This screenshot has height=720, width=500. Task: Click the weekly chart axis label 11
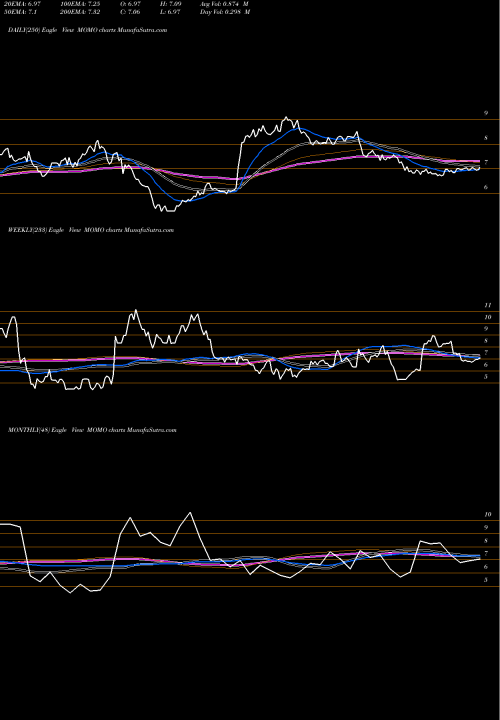488,305
